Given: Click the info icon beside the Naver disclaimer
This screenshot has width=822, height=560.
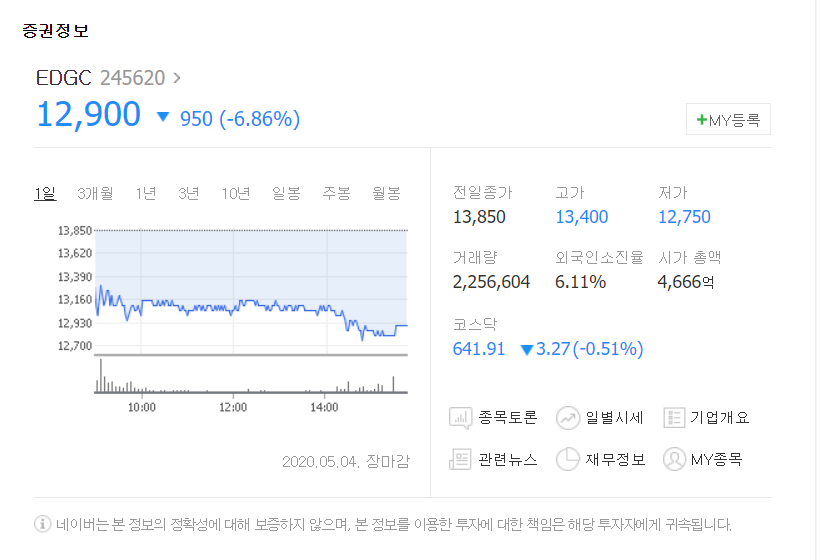Looking at the screenshot, I should 42,523.
